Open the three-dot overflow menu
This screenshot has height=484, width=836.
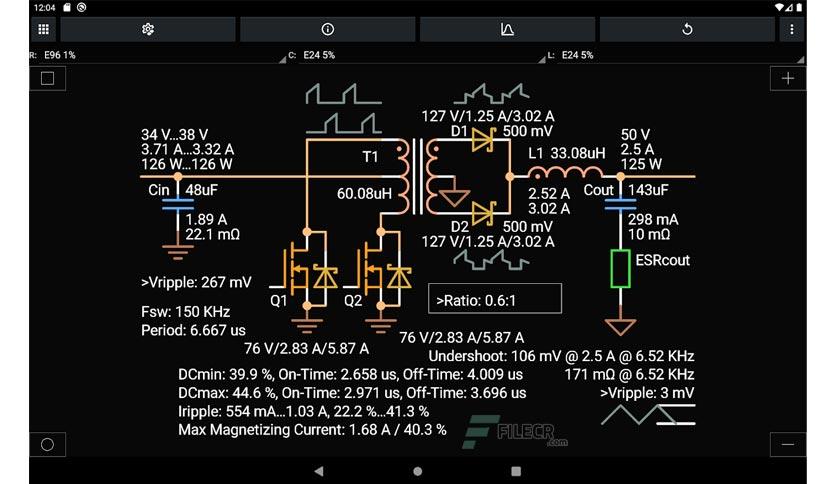(x=792, y=29)
